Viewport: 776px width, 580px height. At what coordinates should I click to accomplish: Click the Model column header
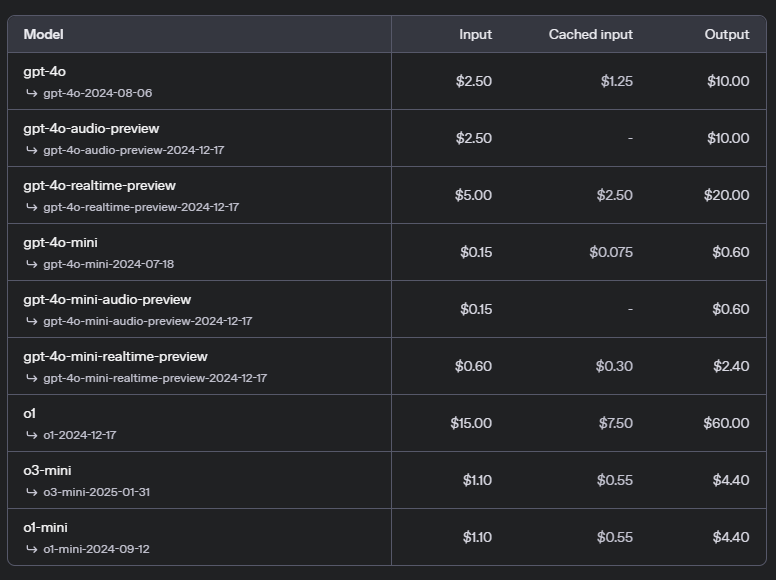[x=43, y=34]
